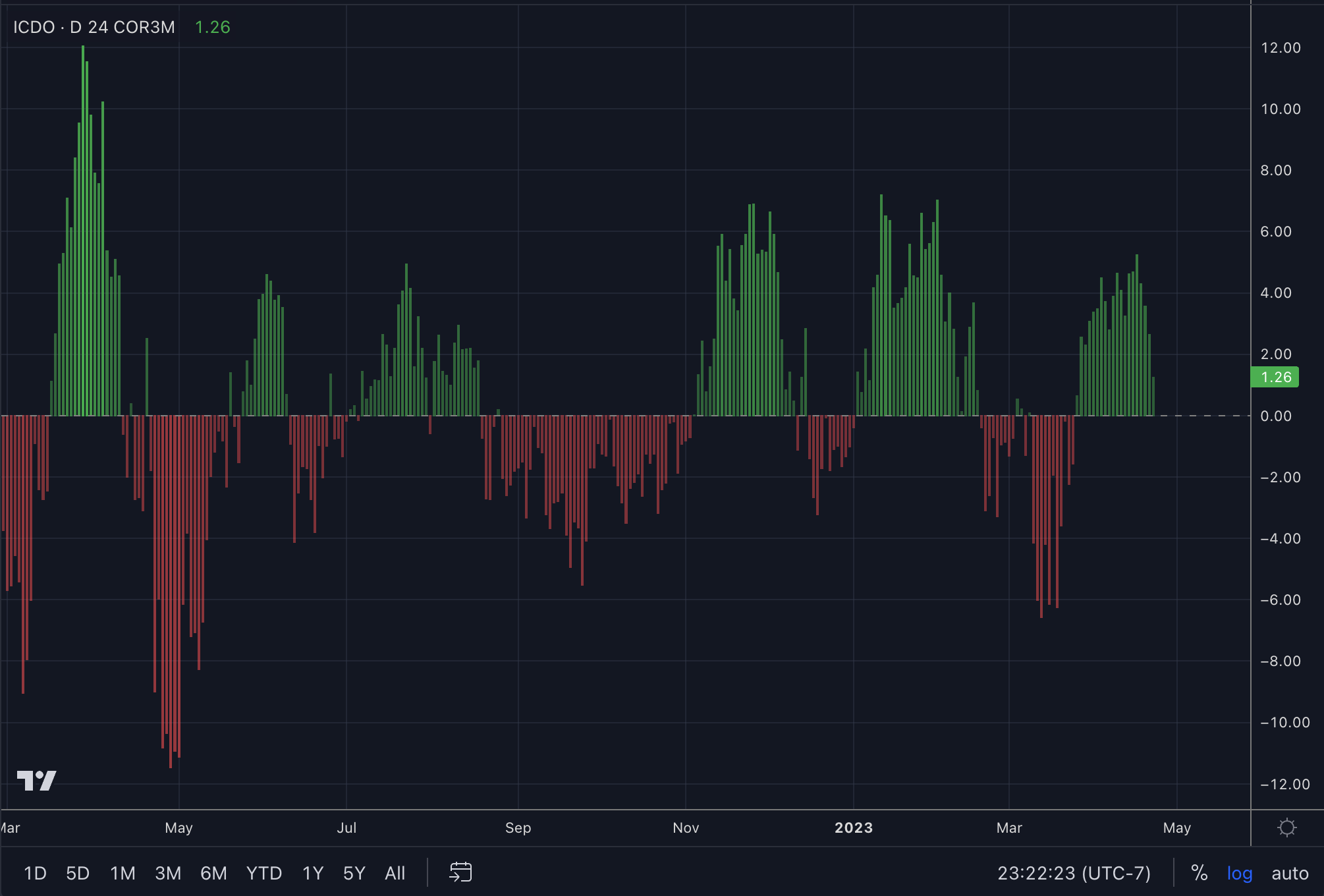Toggle auto scale mode
Image resolution: width=1324 pixels, height=896 pixels.
pyautogui.click(x=1289, y=873)
